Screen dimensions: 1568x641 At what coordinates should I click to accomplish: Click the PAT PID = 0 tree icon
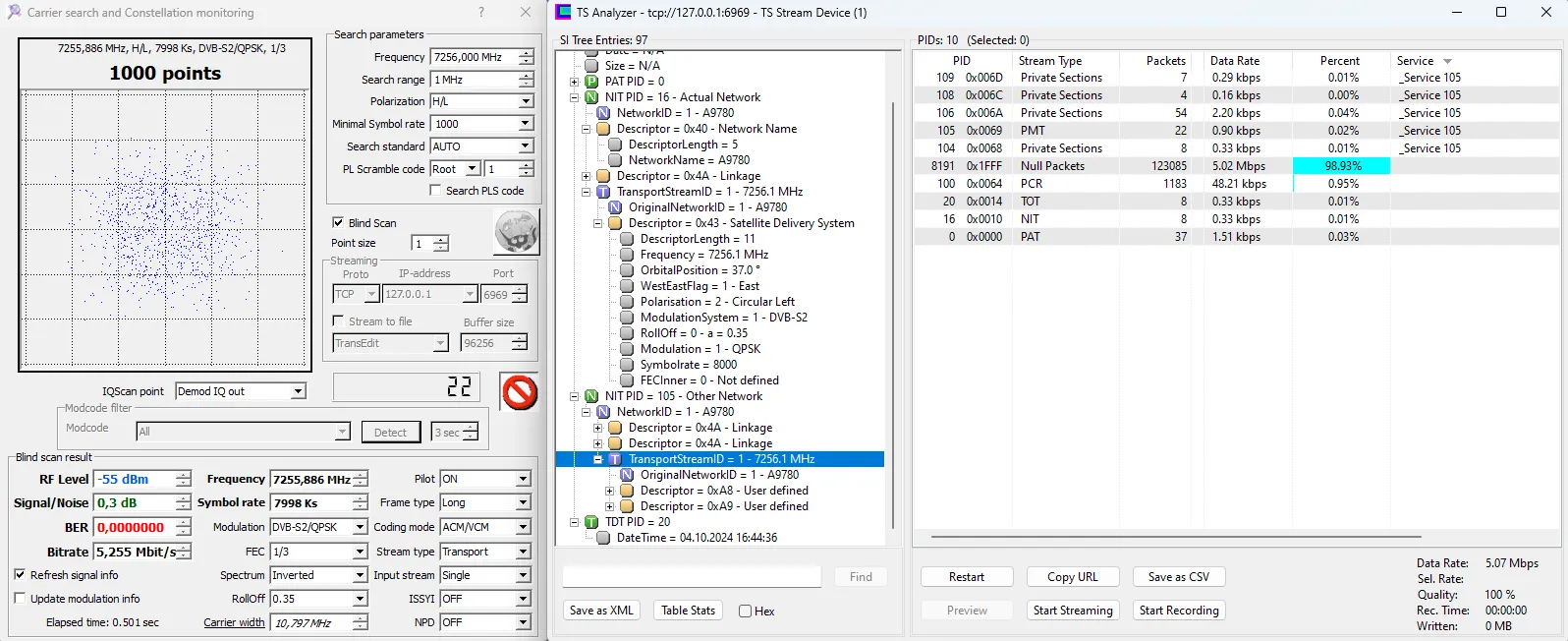coord(591,82)
